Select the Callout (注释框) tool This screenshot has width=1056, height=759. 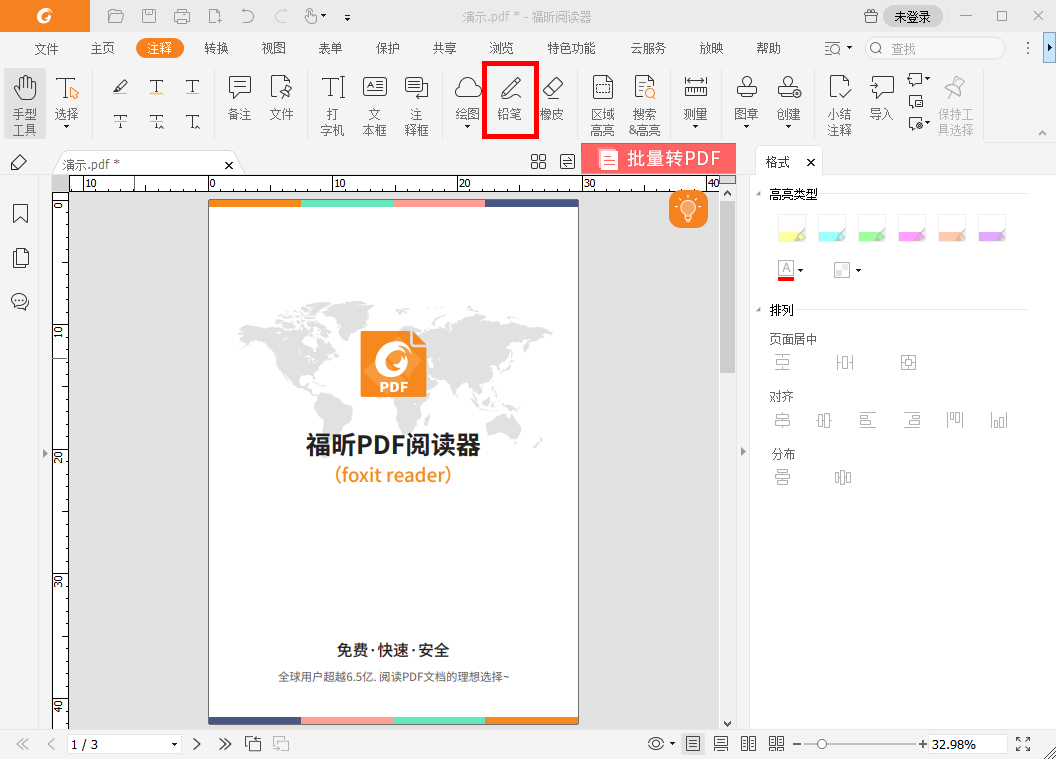tap(416, 105)
